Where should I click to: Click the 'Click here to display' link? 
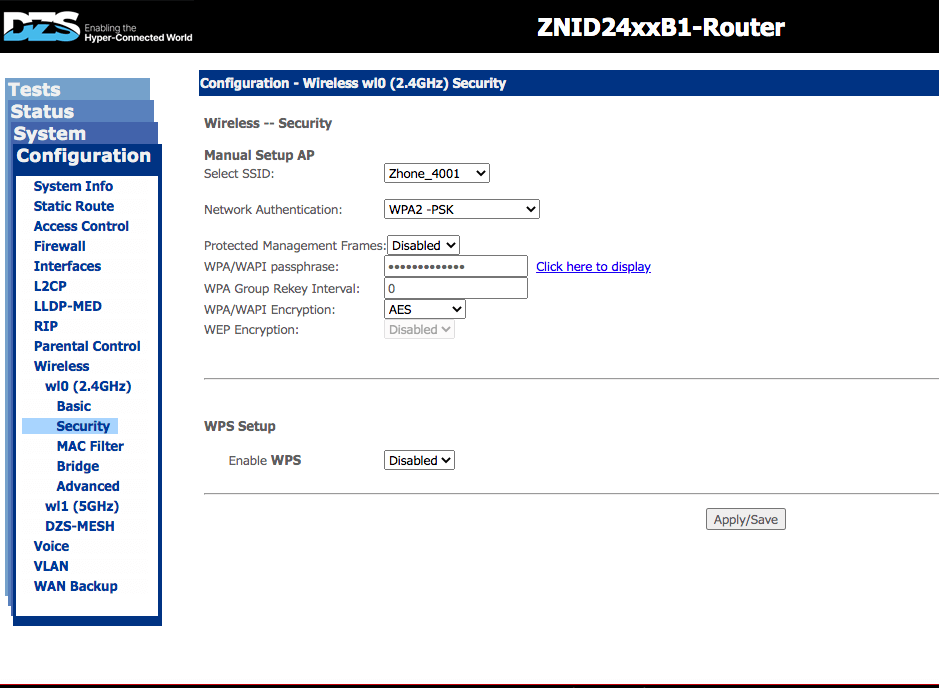[x=593, y=267]
